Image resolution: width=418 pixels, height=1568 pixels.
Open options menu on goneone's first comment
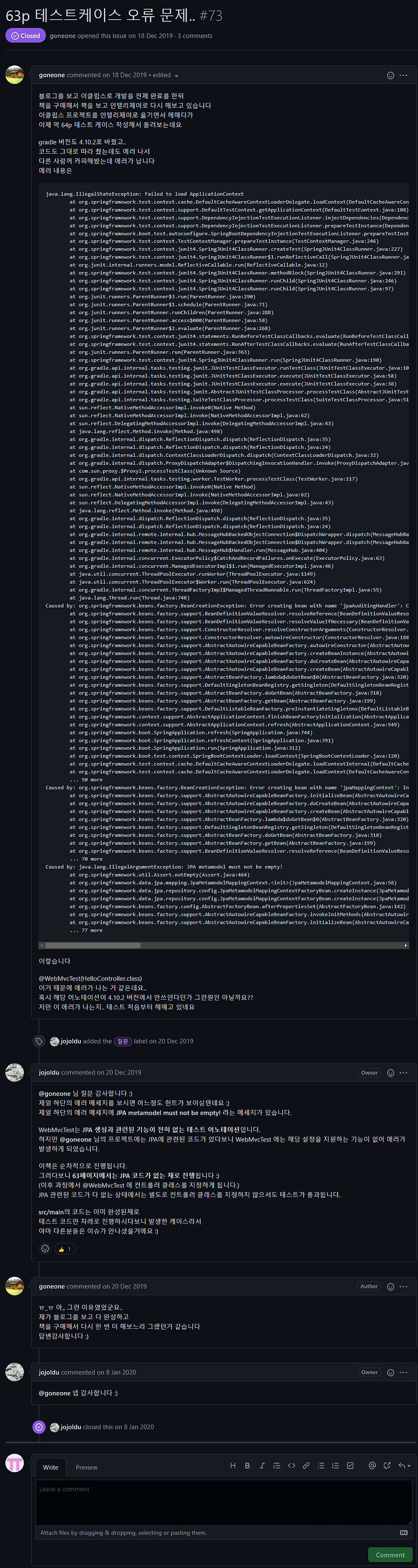click(x=403, y=75)
